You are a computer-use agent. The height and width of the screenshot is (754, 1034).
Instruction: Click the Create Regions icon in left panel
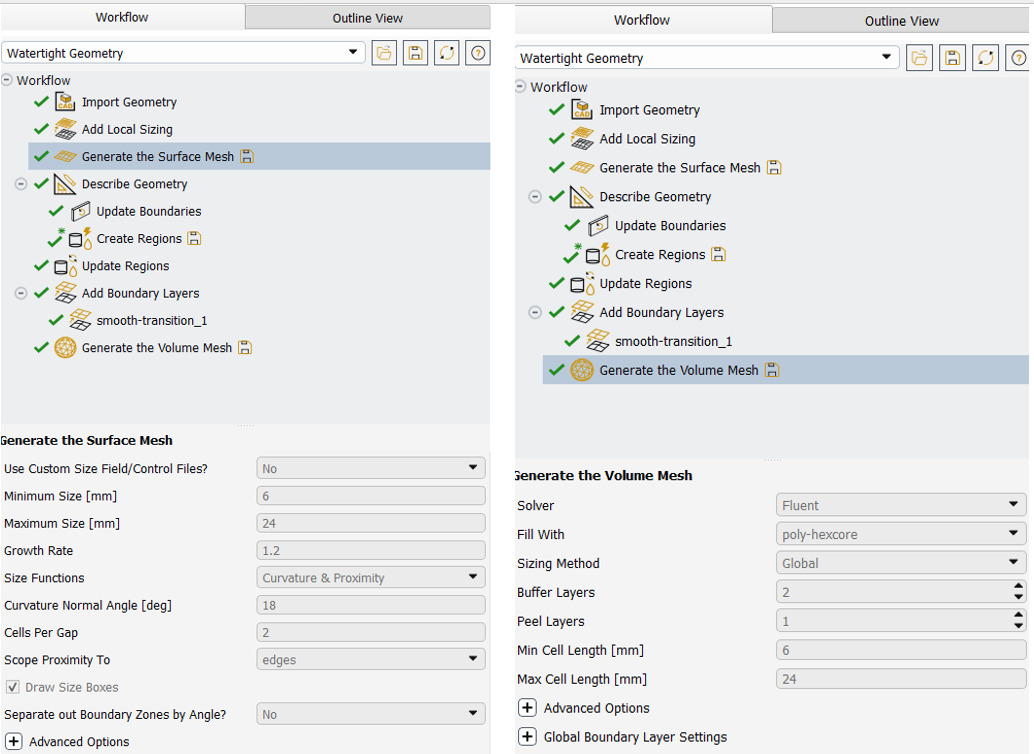(x=80, y=239)
